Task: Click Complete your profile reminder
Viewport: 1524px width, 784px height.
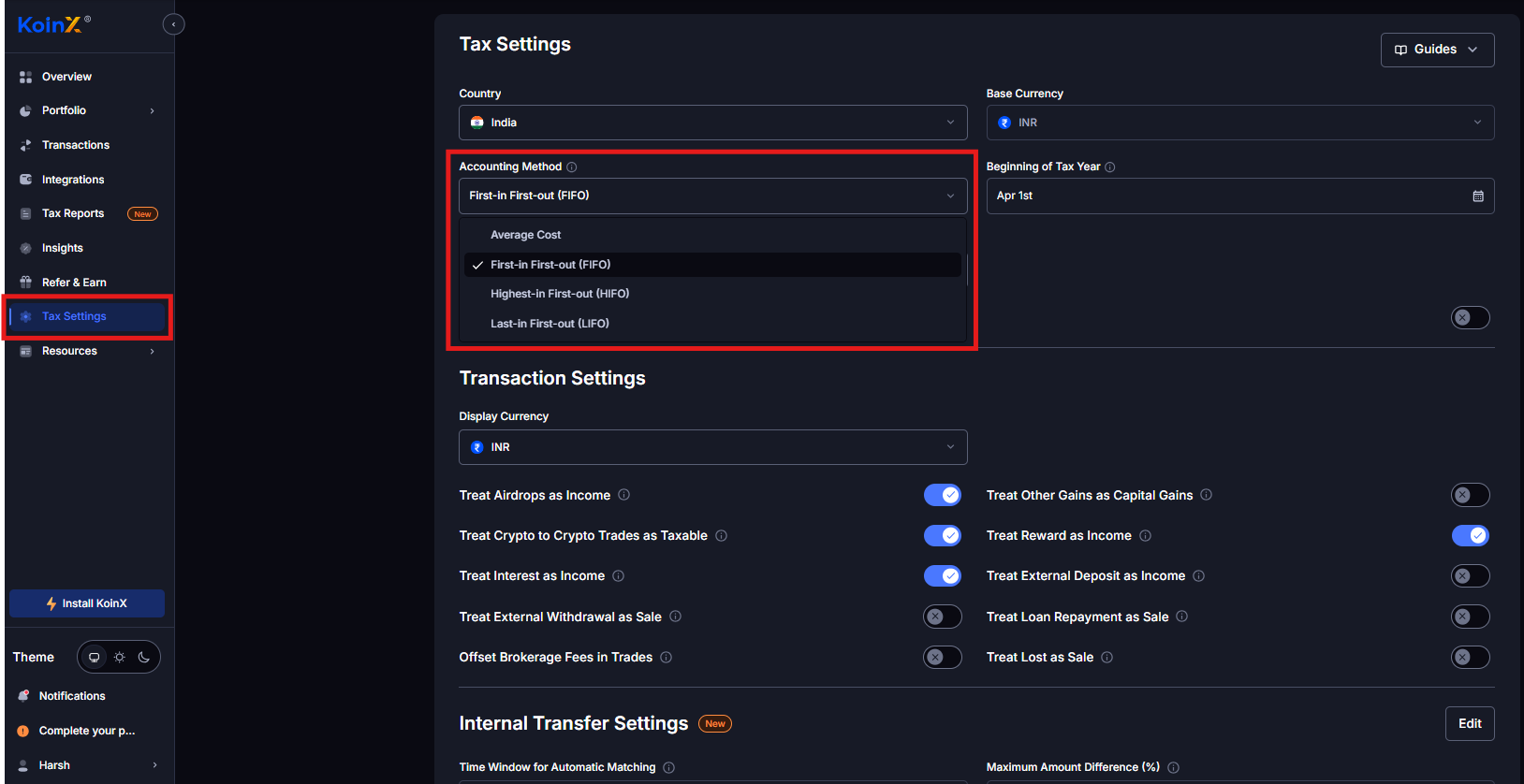Action: point(88,731)
